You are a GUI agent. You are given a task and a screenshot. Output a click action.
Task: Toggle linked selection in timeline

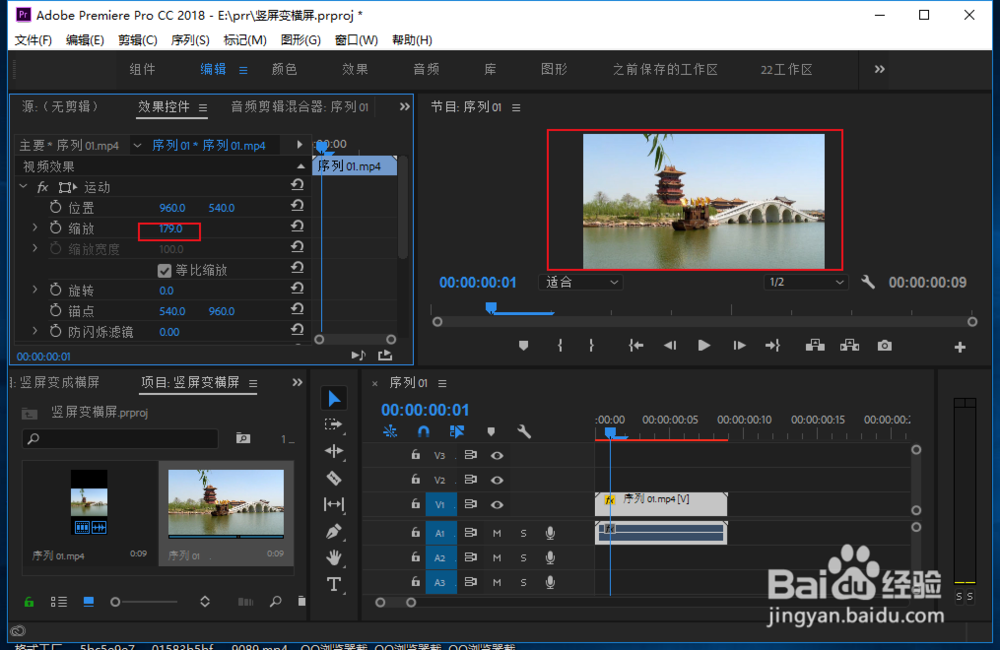tap(457, 432)
